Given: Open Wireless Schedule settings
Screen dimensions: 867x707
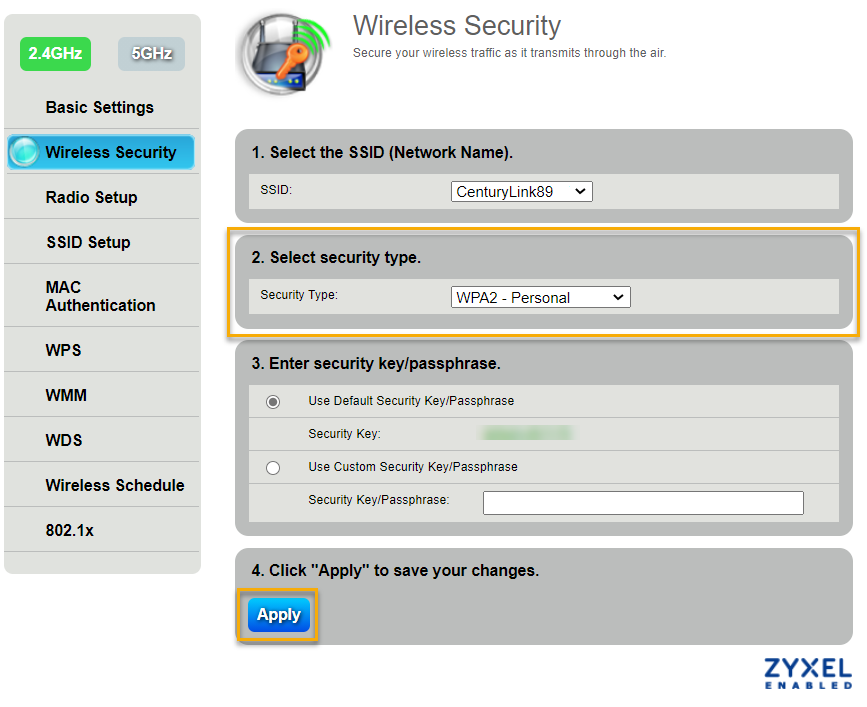Looking at the screenshot, I should point(115,485).
